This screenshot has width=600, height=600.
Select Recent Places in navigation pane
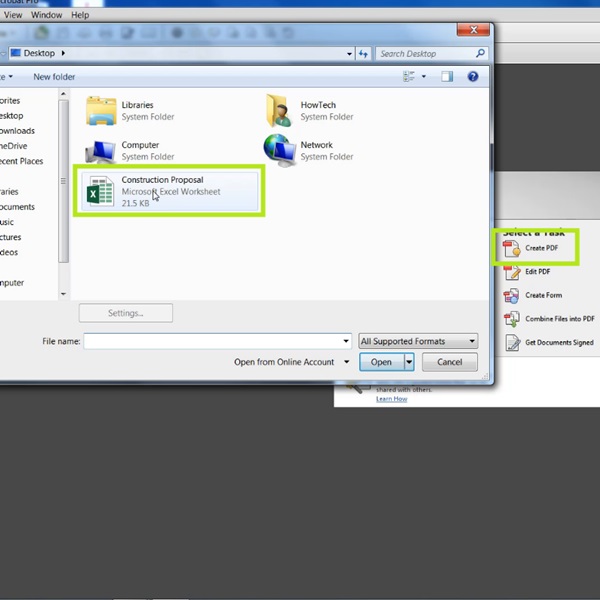click(21, 161)
